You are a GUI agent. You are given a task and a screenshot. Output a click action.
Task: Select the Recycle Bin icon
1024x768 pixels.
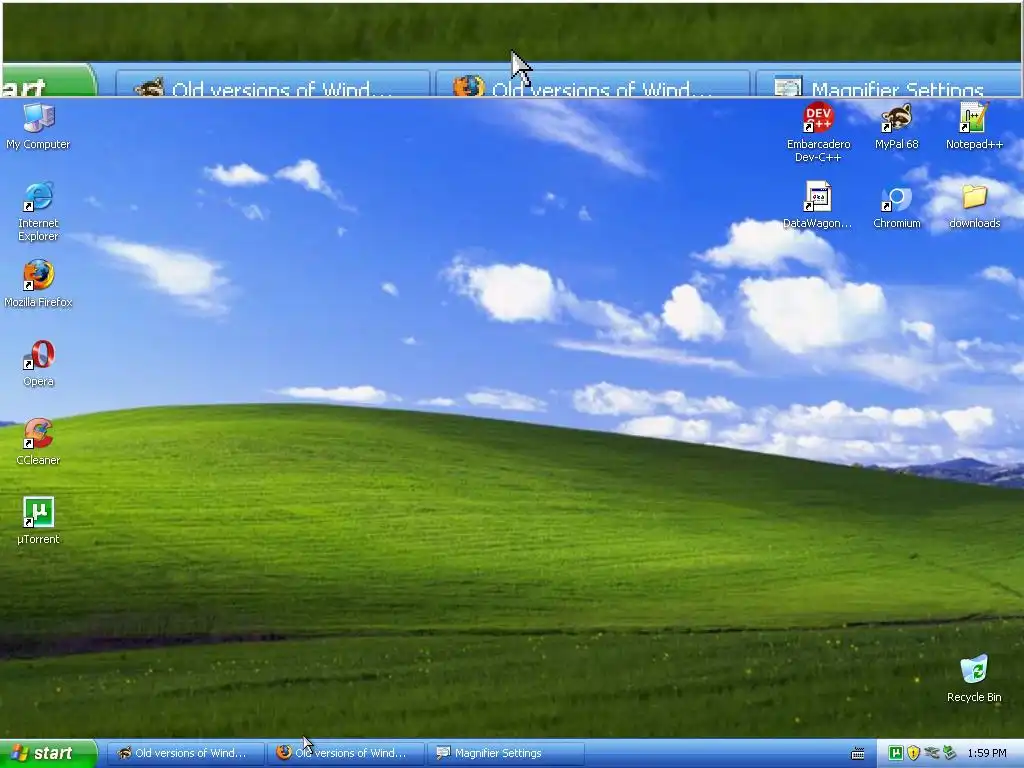[x=974, y=679]
